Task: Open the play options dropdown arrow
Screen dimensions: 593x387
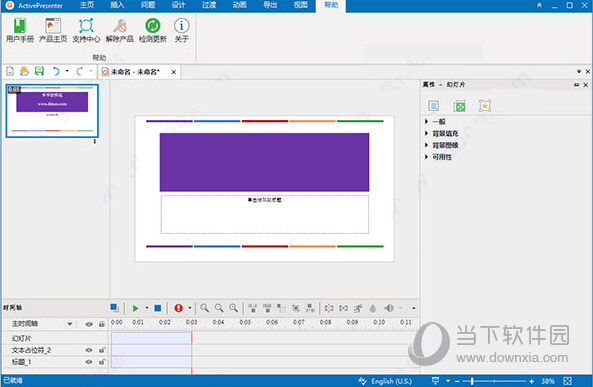Action: point(147,308)
